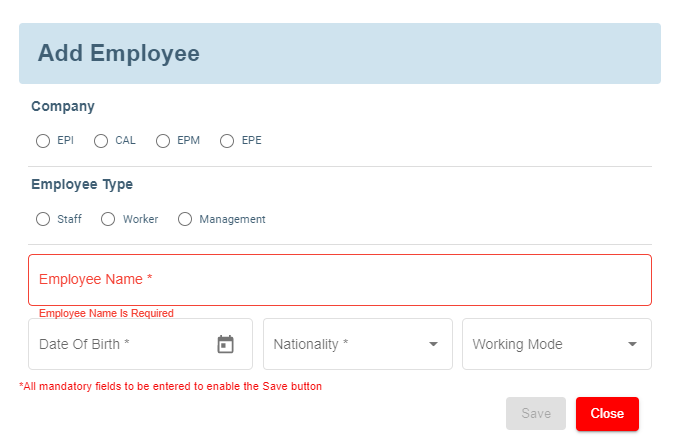Pick the EPE company radio button
This screenshot has height=448, width=676.
tap(227, 141)
